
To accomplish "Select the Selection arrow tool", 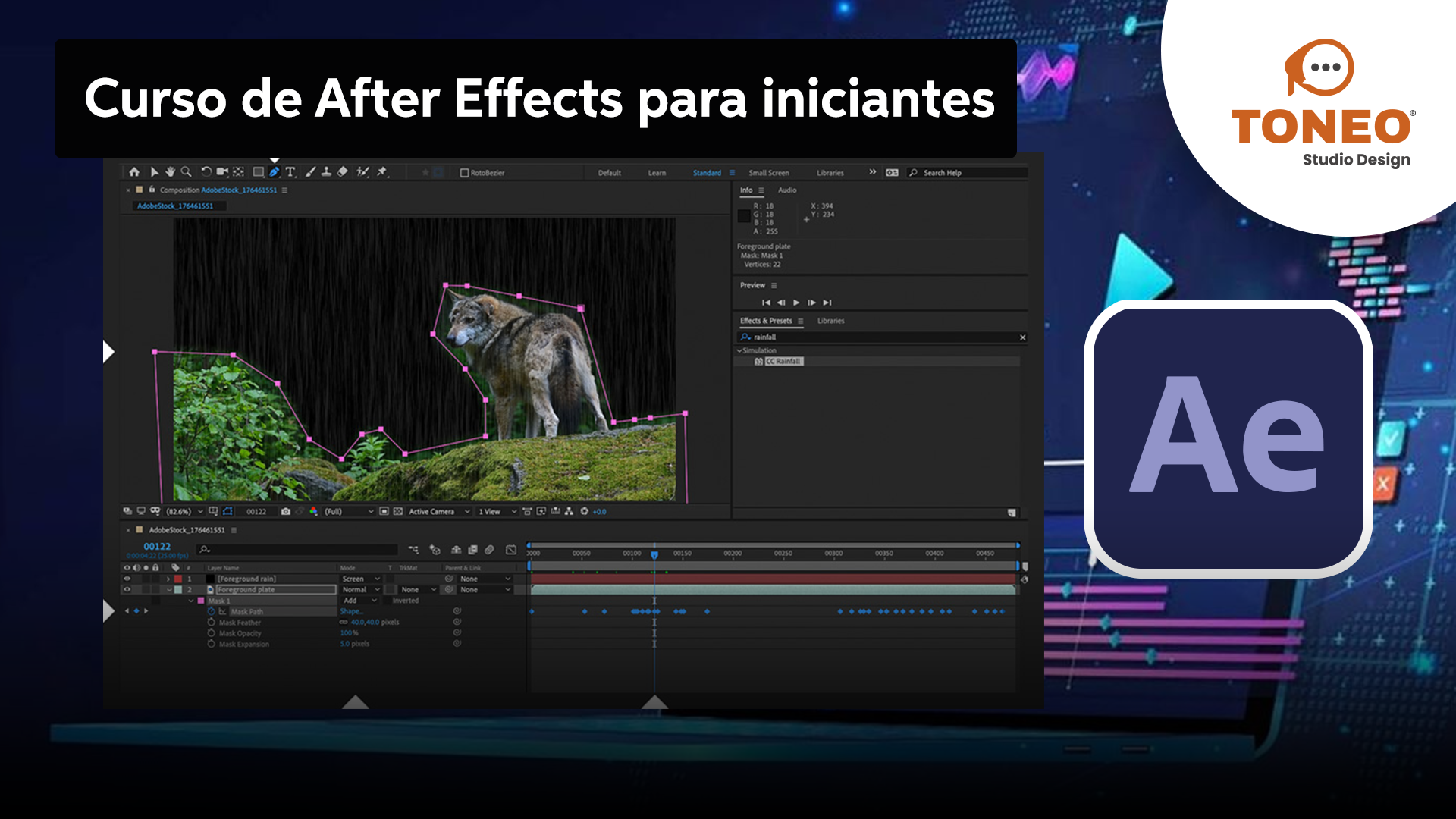I will (154, 172).
